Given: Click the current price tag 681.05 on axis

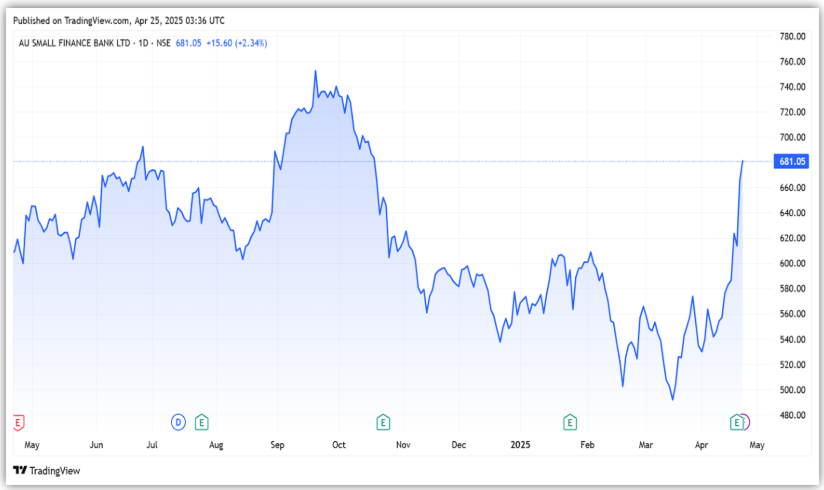Looking at the screenshot, I should [x=791, y=161].
